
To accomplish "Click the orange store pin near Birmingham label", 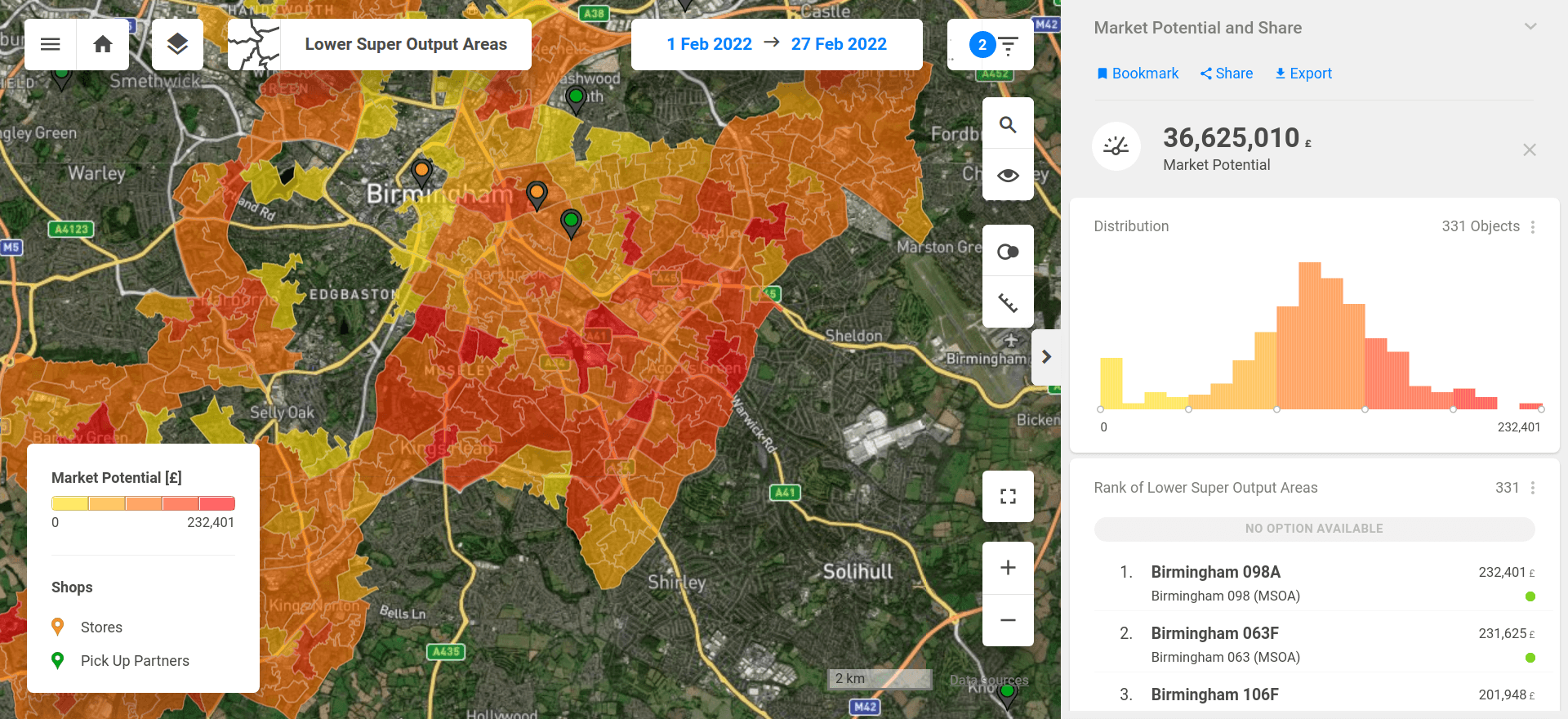I will click(x=421, y=173).
